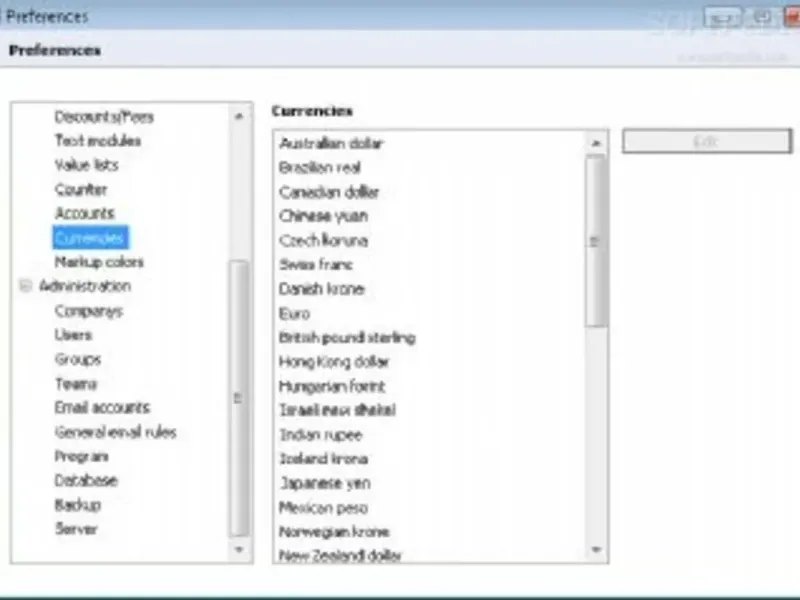Click the currency list scroll-up arrow
Screen dimensions: 800x600
tap(595, 143)
